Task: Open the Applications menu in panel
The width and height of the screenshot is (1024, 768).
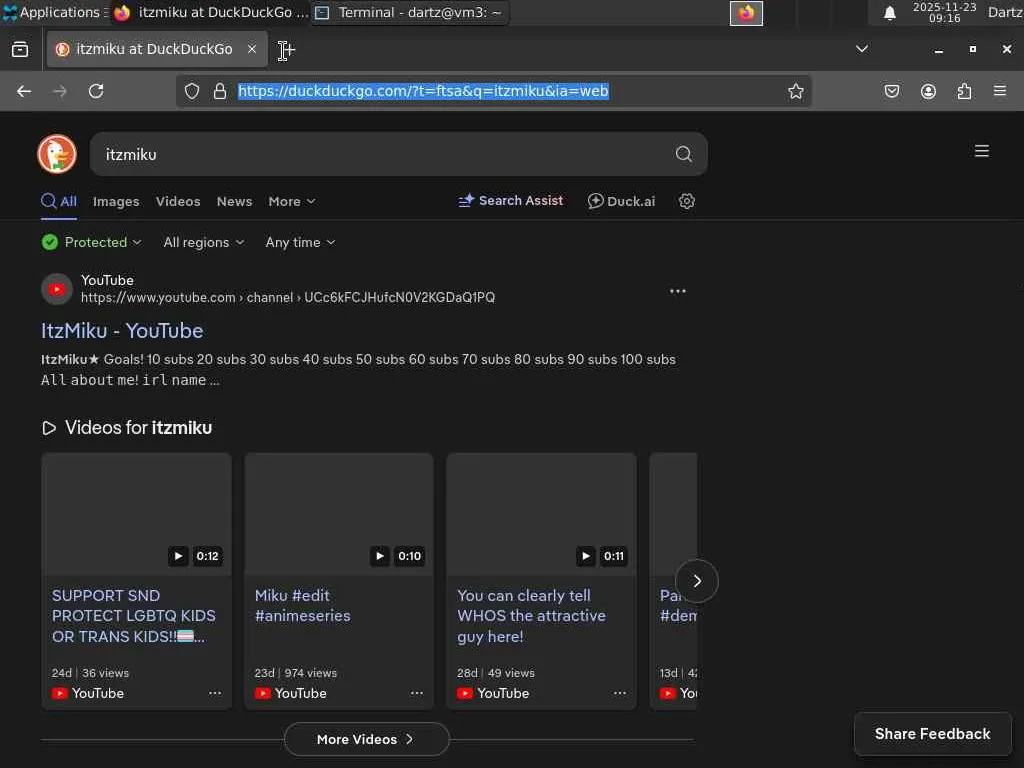Action: pyautogui.click(x=54, y=12)
